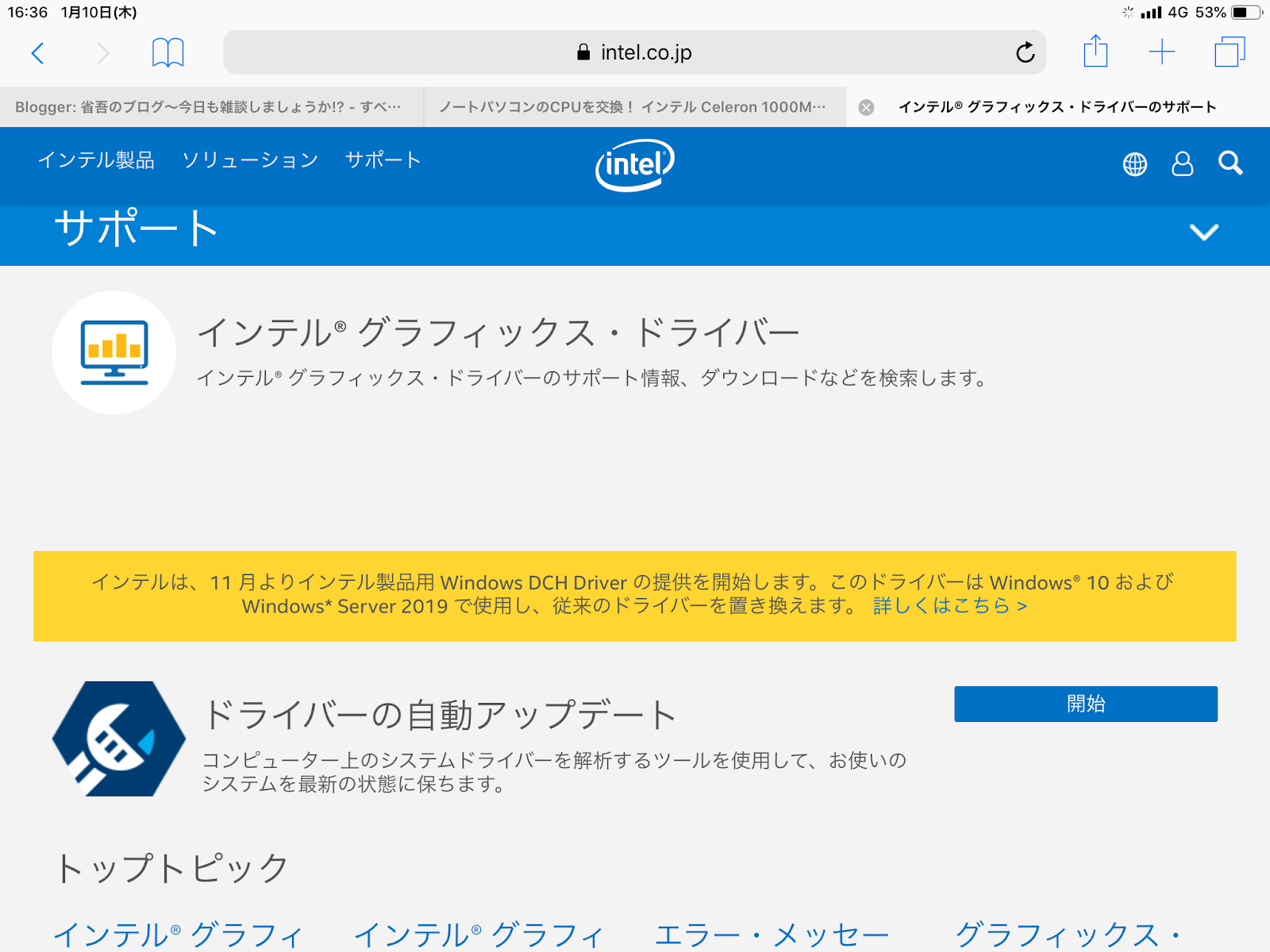Reload the intel.co.jp page
Image resolution: width=1270 pixels, height=952 pixels.
[1026, 52]
